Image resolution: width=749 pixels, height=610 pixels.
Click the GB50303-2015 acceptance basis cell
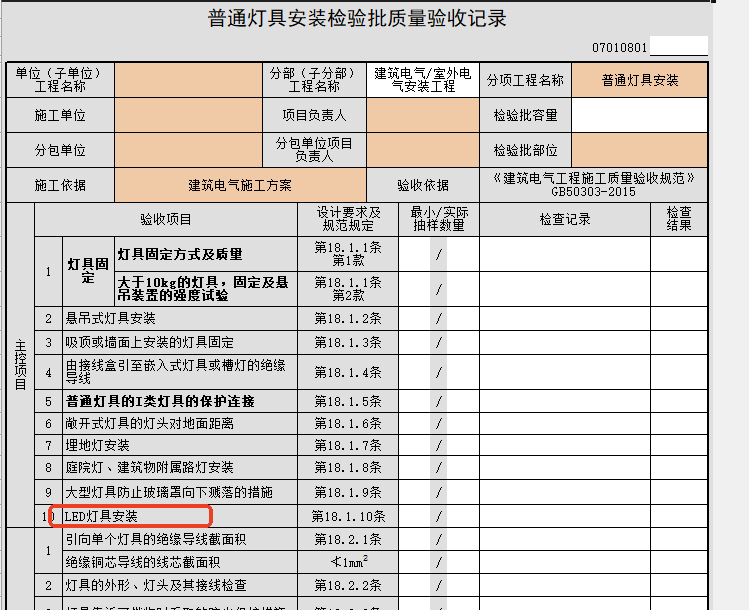593,185
